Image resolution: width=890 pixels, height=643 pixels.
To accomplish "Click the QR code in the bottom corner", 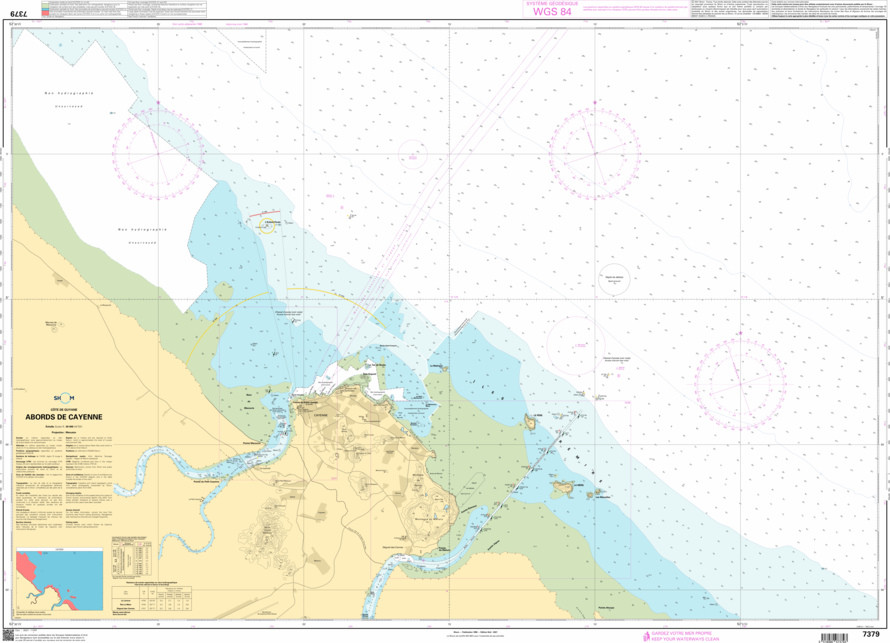I will (7, 635).
